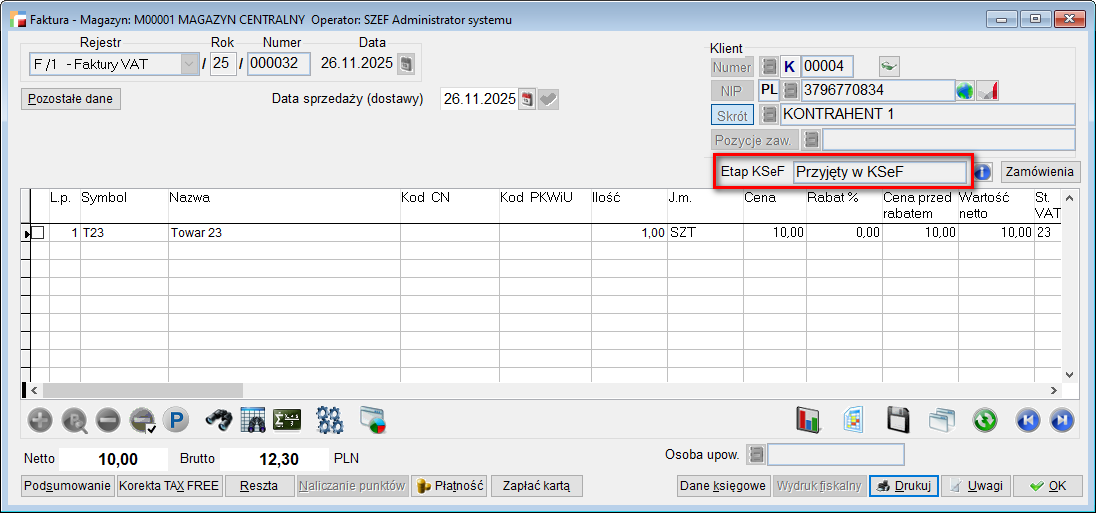This screenshot has height=513, width=1096.
Task: Click the globe icon next to NIP
Action: (x=965, y=91)
